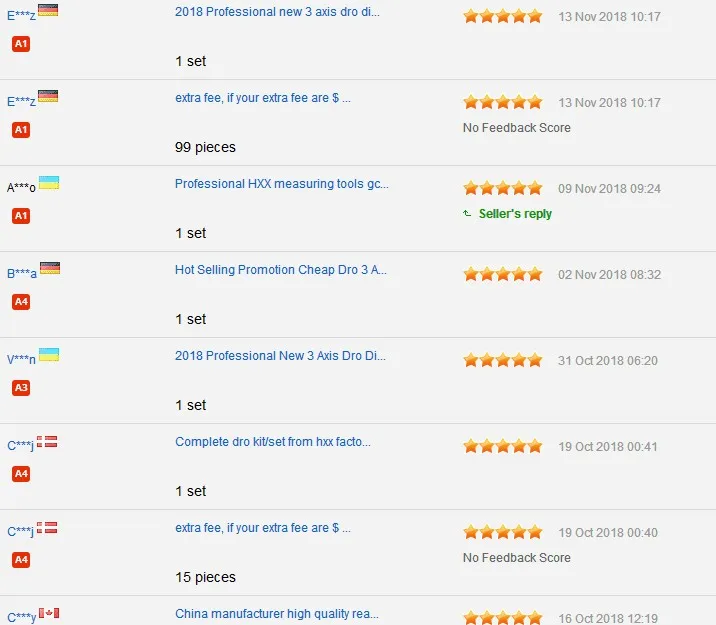Open 'Professional HXX measuring tools' product link
716x625 pixels.
(x=282, y=184)
